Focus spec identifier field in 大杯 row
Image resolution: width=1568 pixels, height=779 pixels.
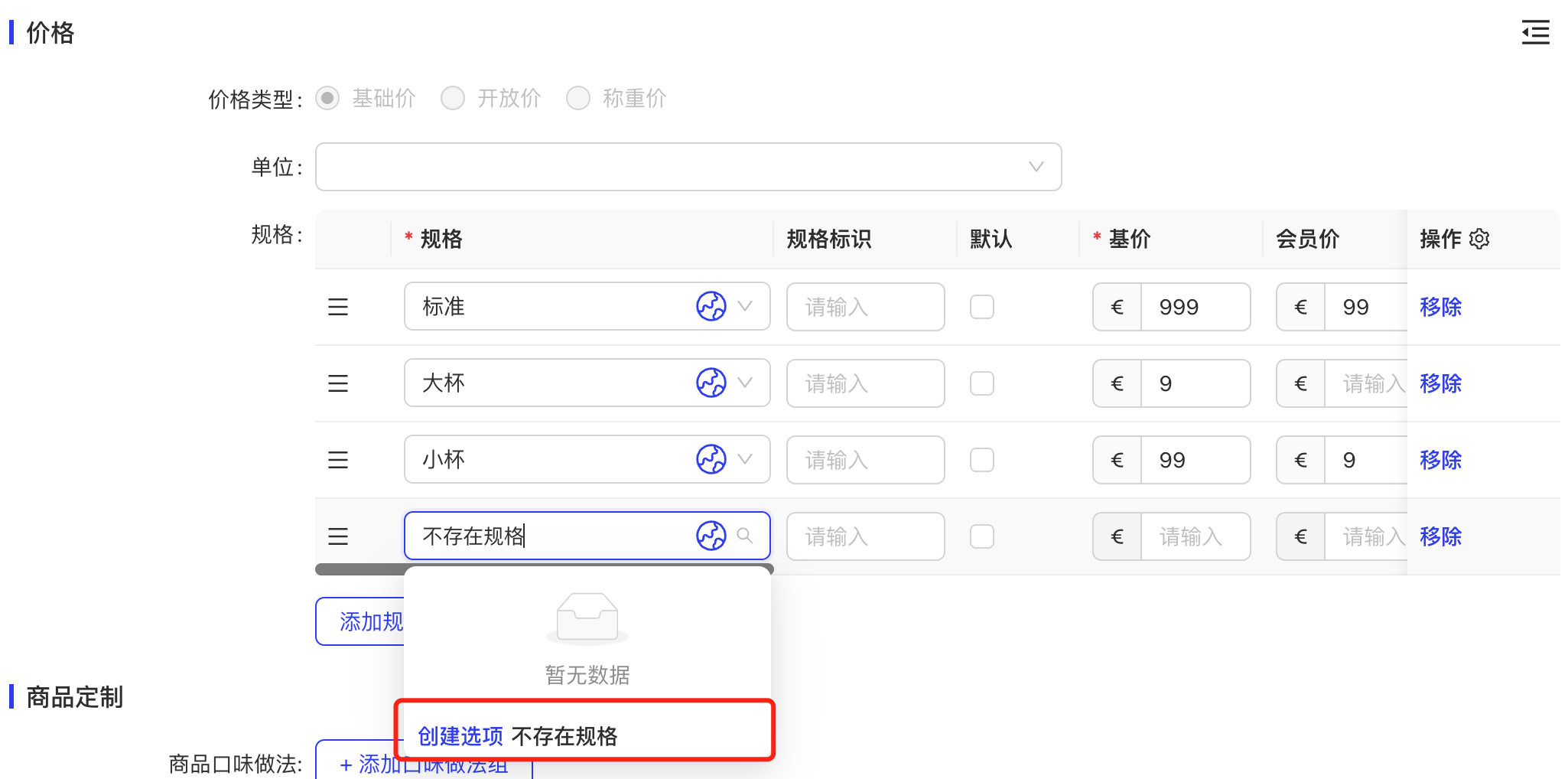(866, 383)
